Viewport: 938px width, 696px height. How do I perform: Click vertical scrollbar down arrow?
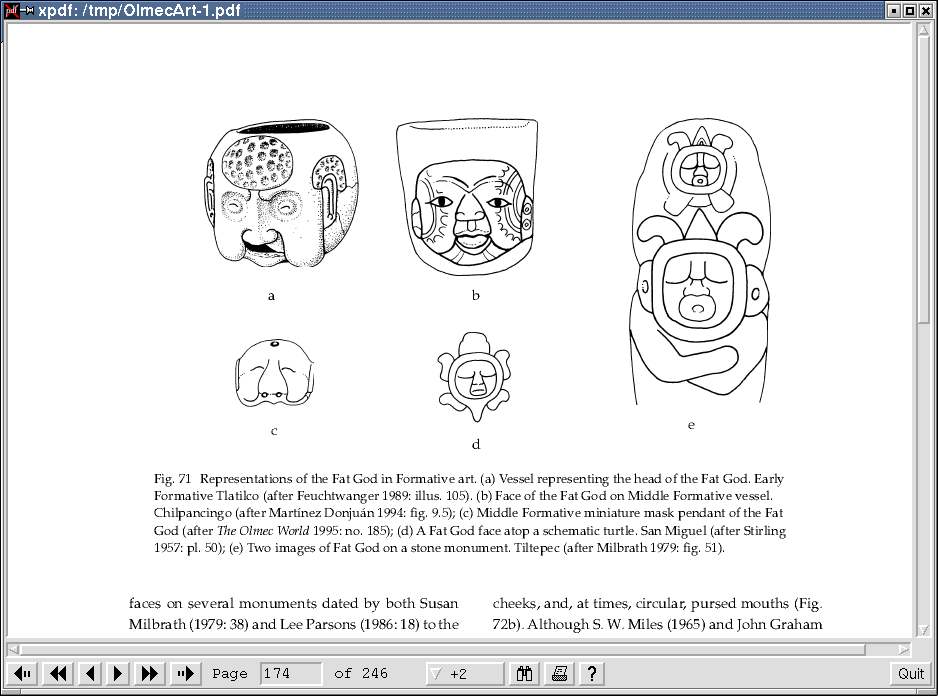(x=924, y=630)
